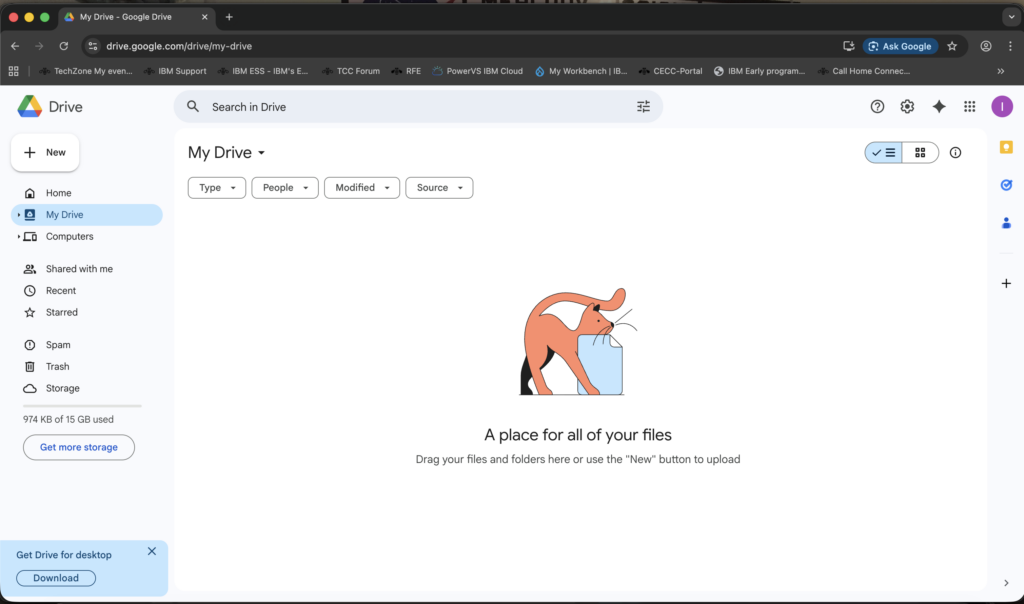The height and width of the screenshot is (604, 1024).
Task: Open the Type filter dropdown
Action: 216,188
